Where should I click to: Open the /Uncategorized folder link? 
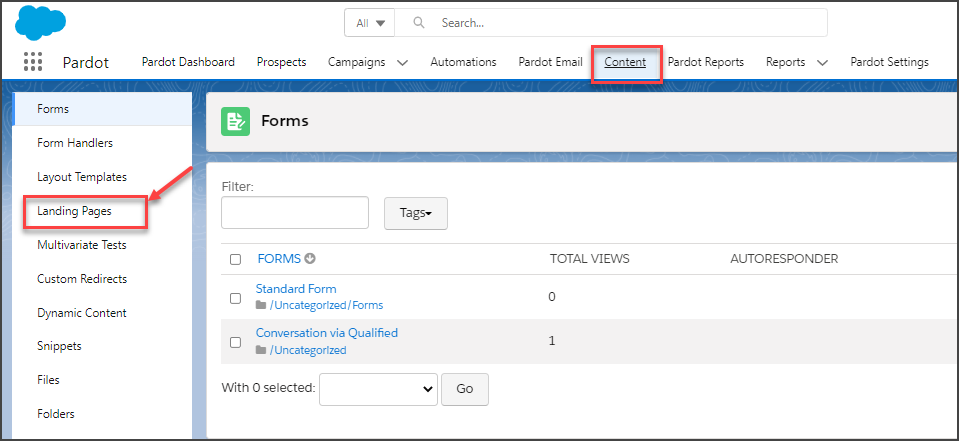pyautogui.click(x=308, y=350)
